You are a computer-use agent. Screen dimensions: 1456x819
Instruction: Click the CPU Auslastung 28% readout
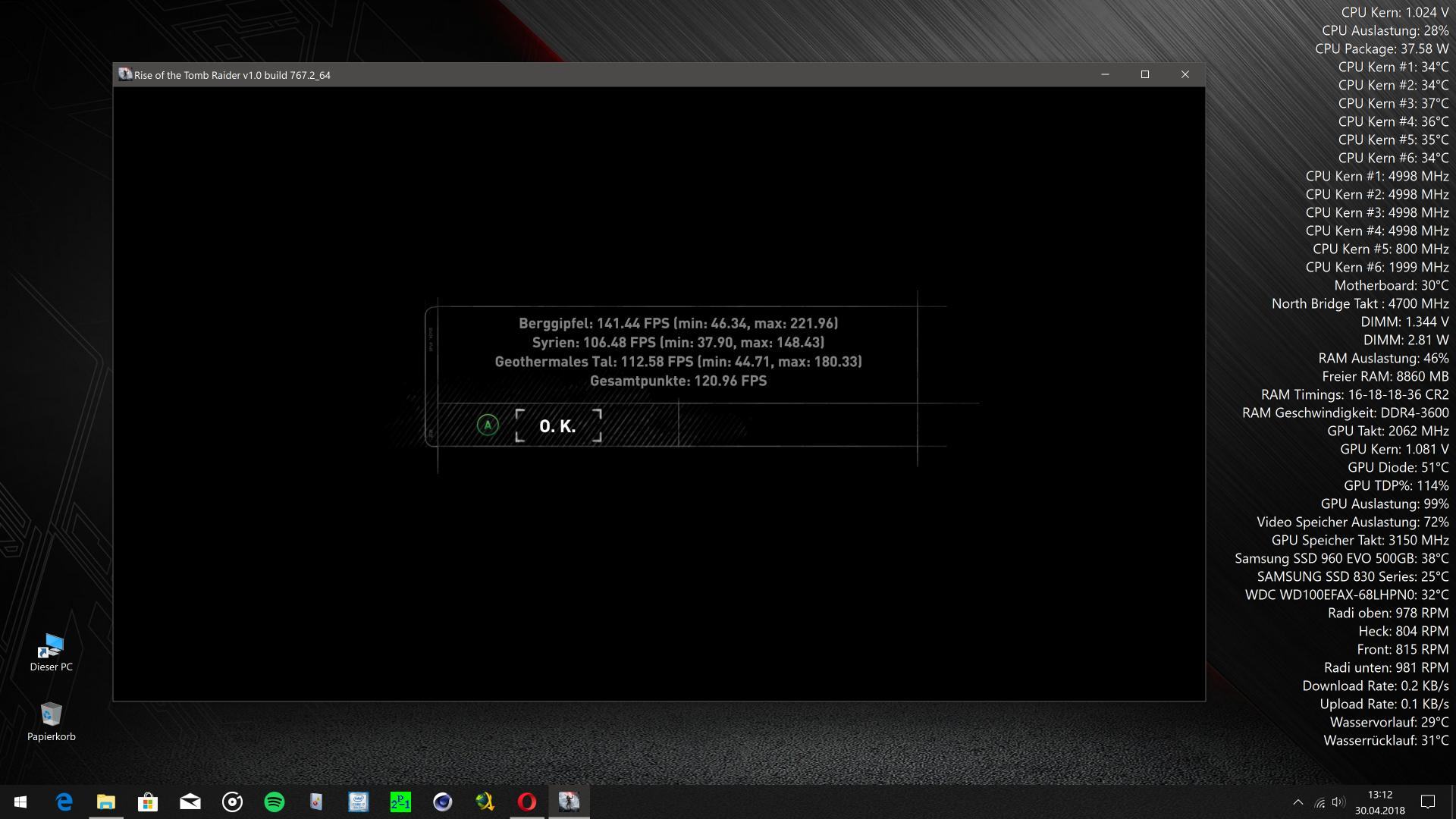(x=1385, y=30)
